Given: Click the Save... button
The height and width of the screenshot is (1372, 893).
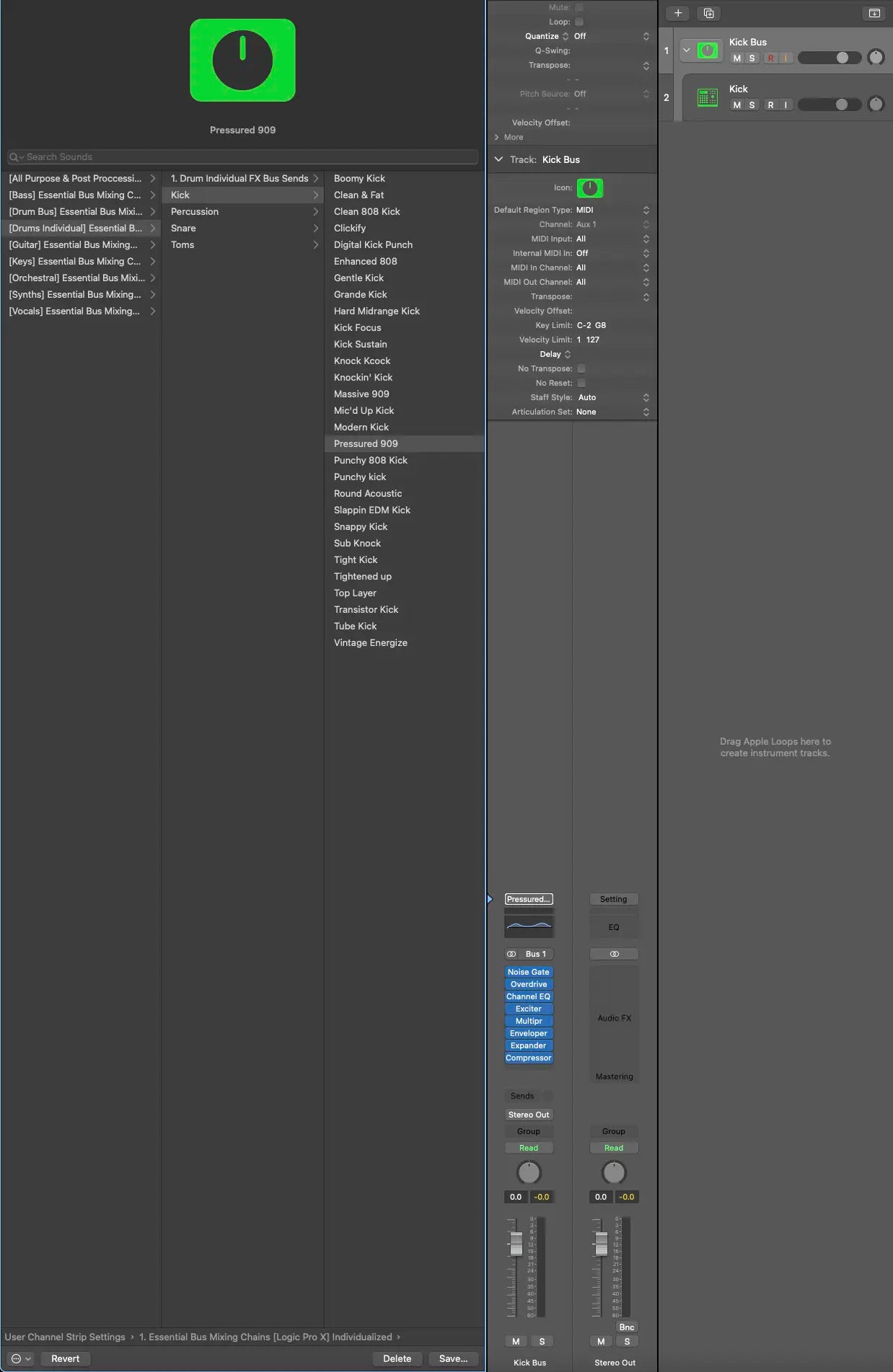Looking at the screenshot, I should [453, 1358].
